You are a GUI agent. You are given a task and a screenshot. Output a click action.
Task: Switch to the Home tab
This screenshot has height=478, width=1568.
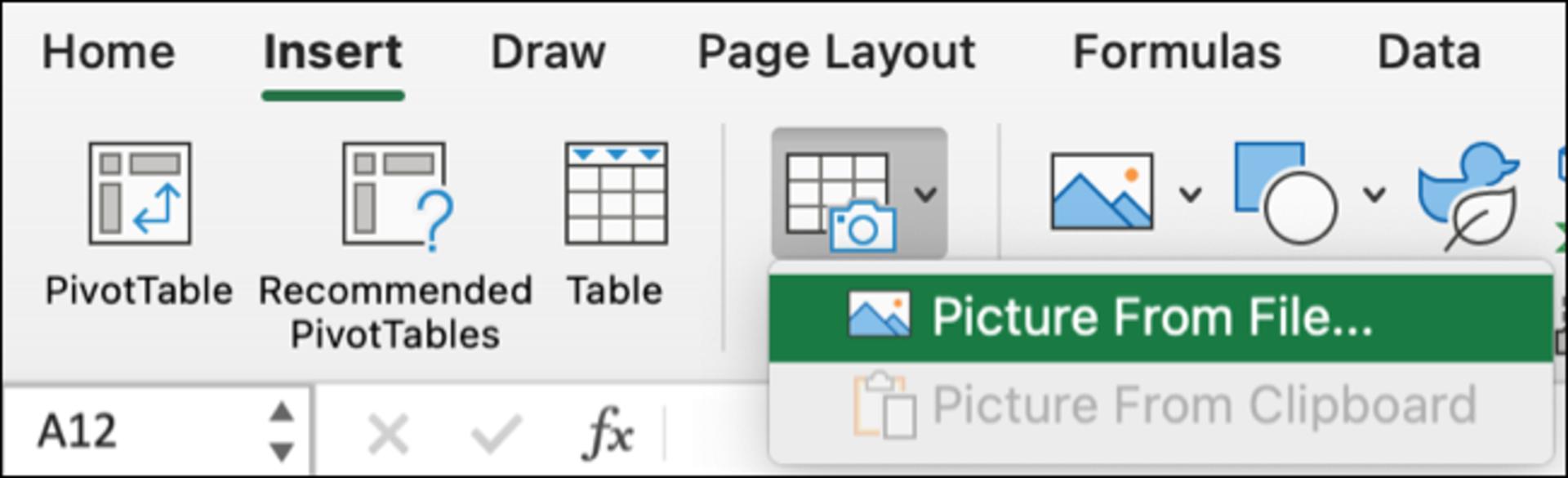pos(109,52)
